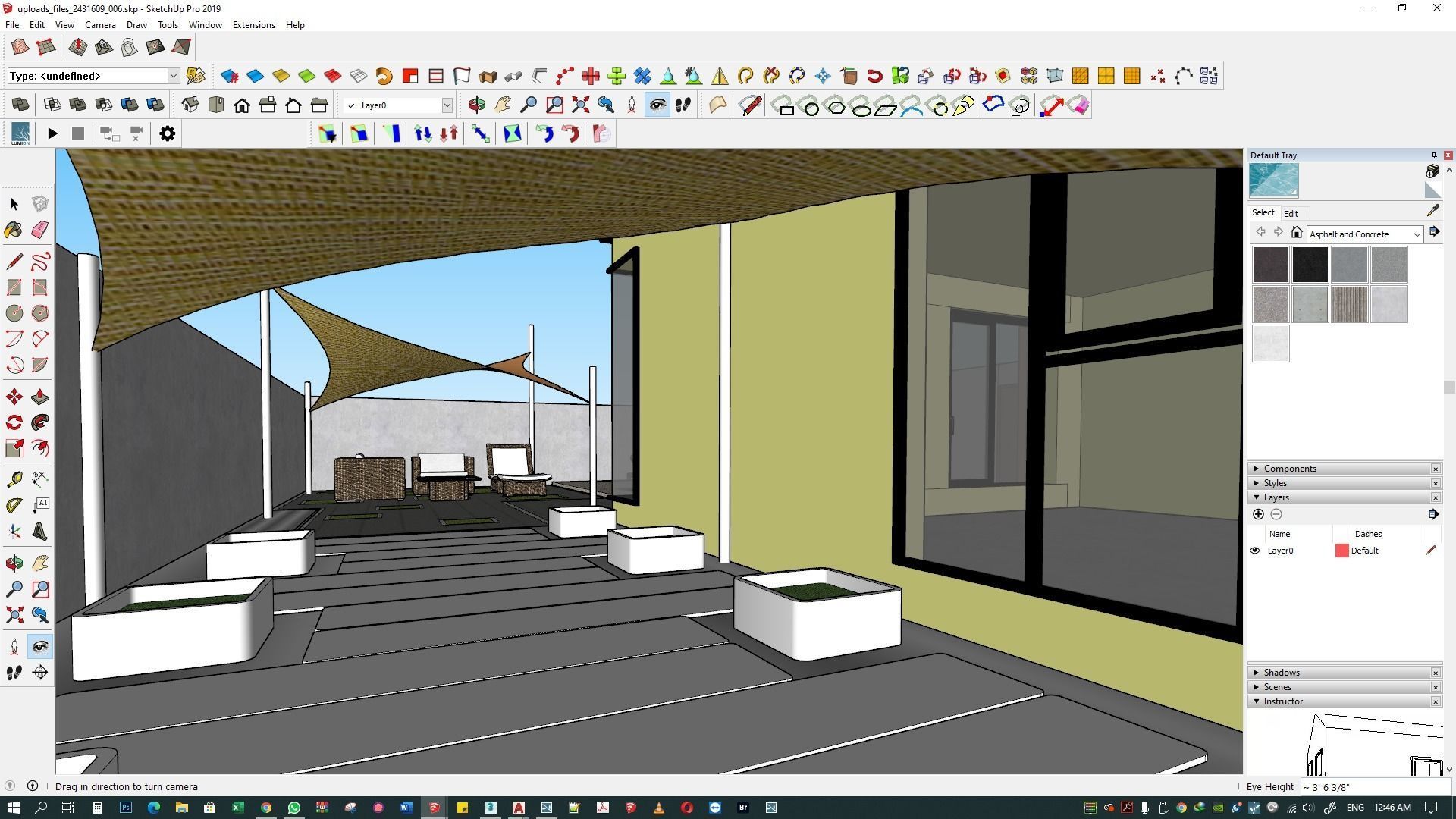Image resolution: width=1456 pixels, height=819 pixels.
Task: Select the Orbit tool in left toolbar
Action: pos(14,563)
